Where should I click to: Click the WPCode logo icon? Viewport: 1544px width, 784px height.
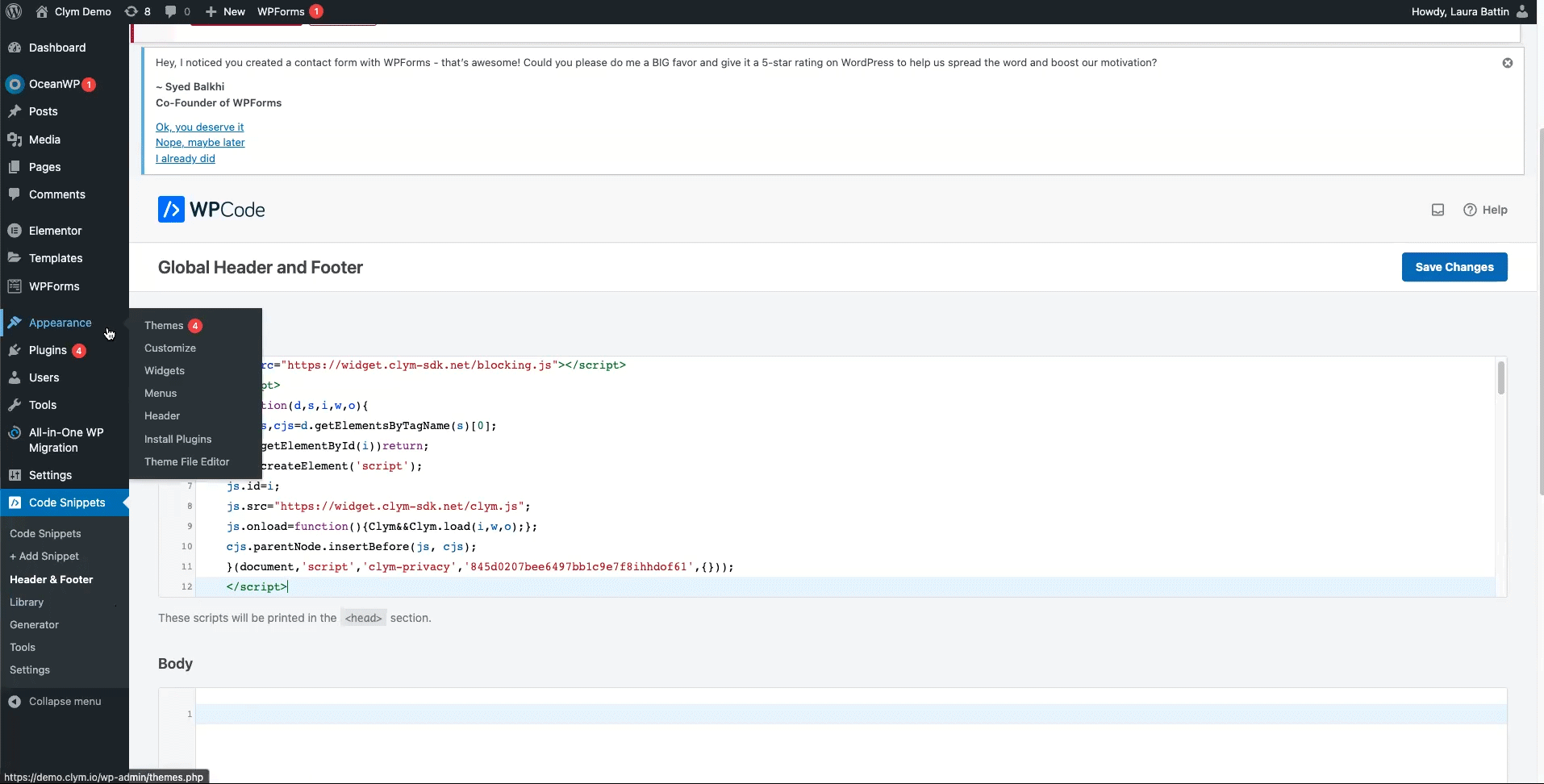click(171, 210)
